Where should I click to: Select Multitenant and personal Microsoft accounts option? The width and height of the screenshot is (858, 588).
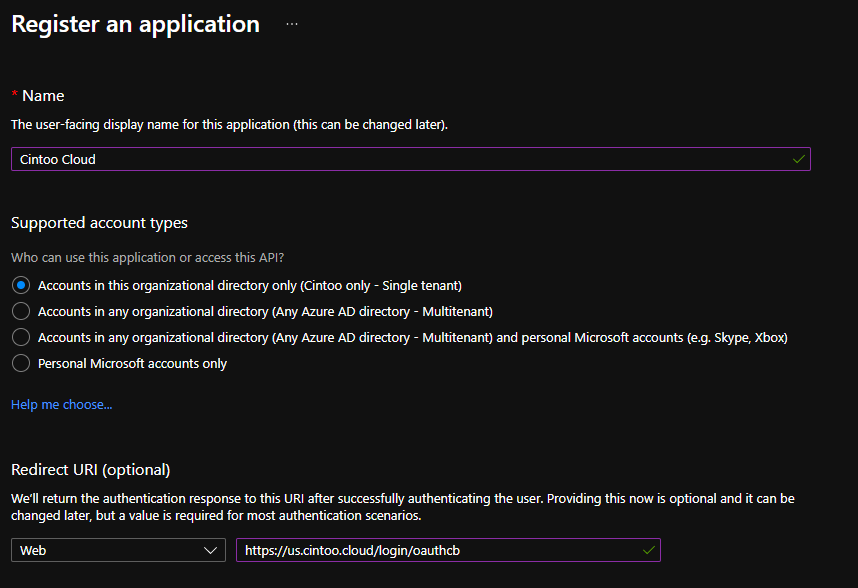pyautogui.click(x=21, y=337)
